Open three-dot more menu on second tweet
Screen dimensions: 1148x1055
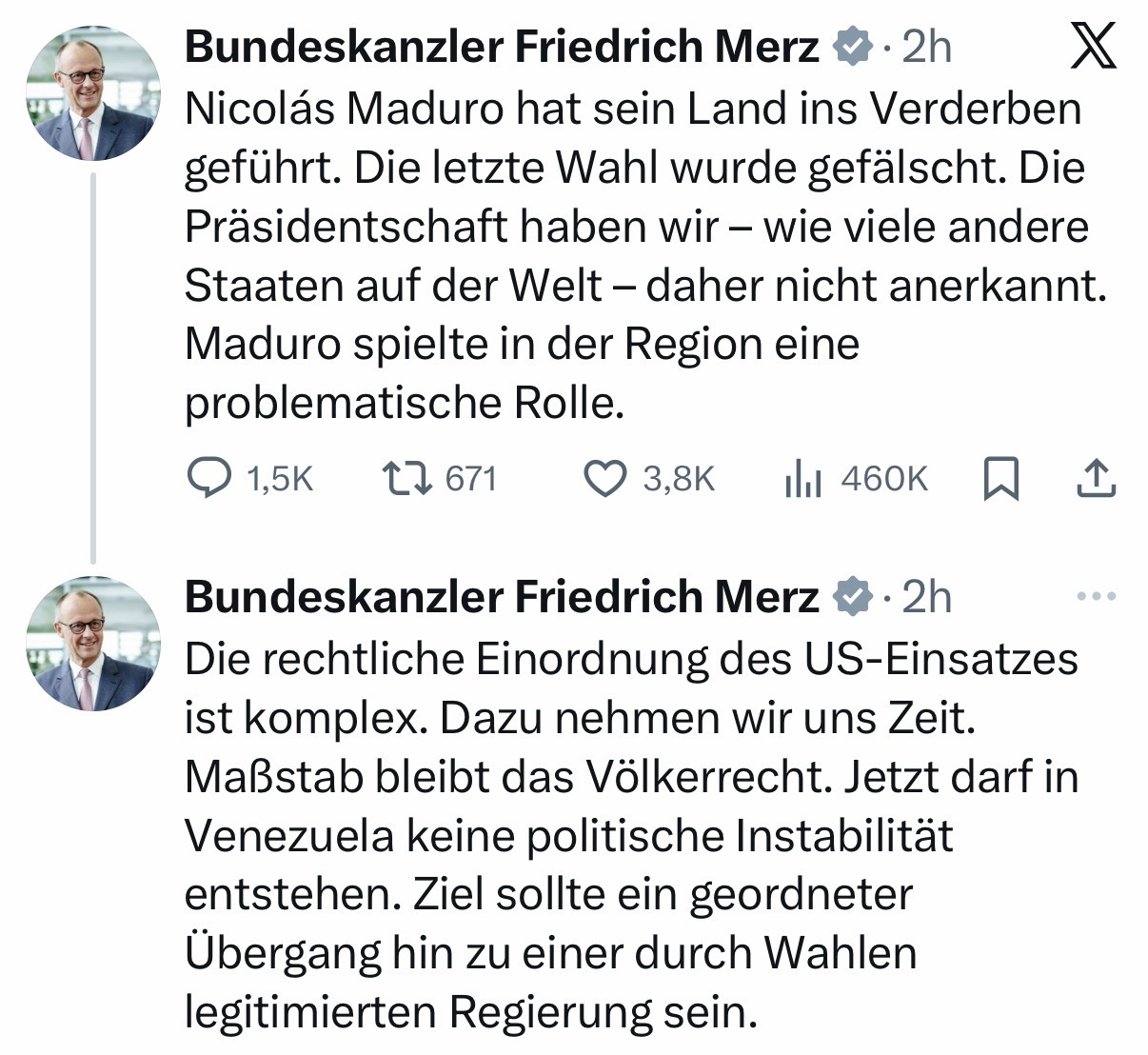click(x=1095, y=597)
